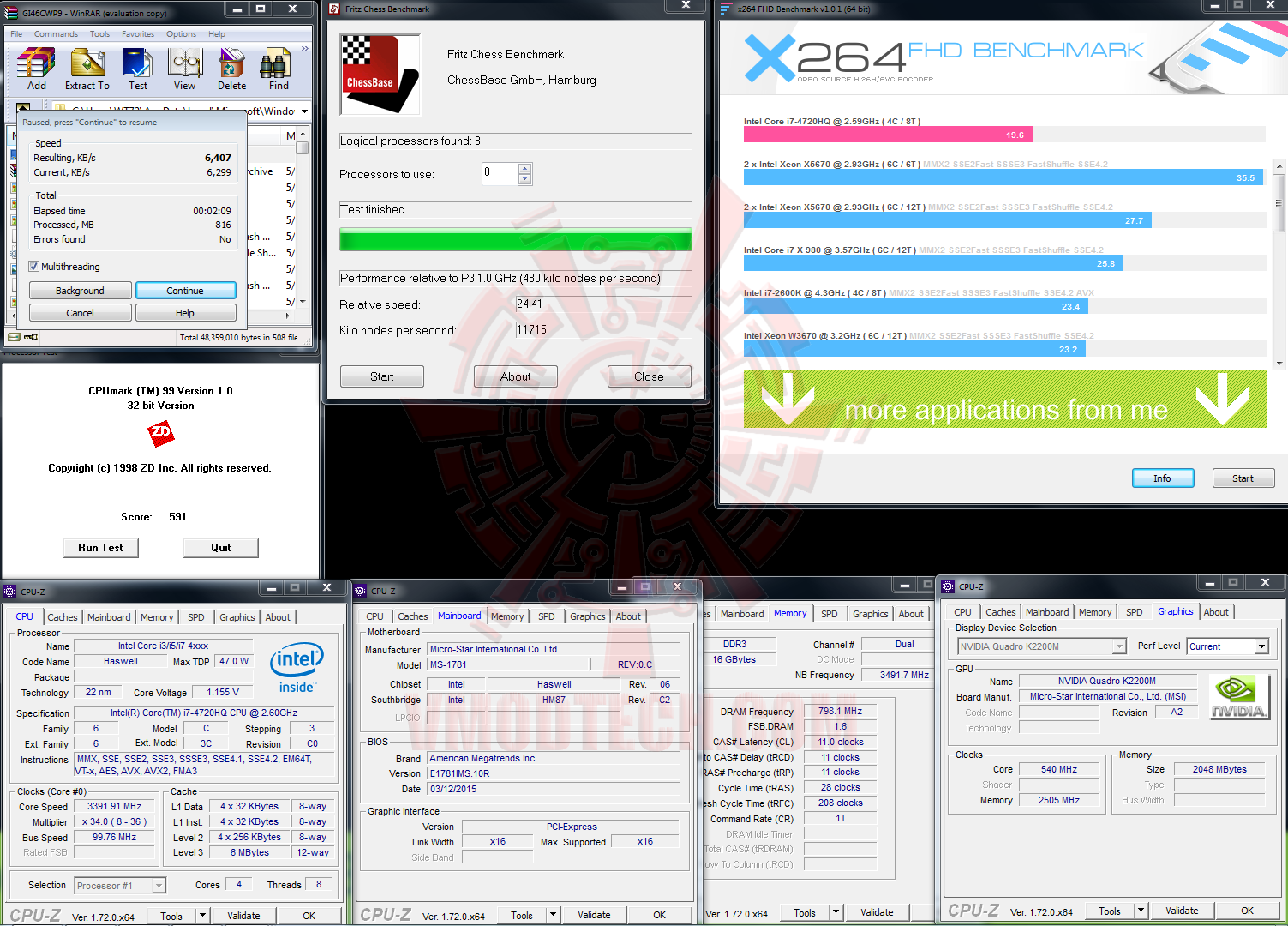Click Tools button in CPU-Z CPU window
1288x926 pixels.
(171, 916)
